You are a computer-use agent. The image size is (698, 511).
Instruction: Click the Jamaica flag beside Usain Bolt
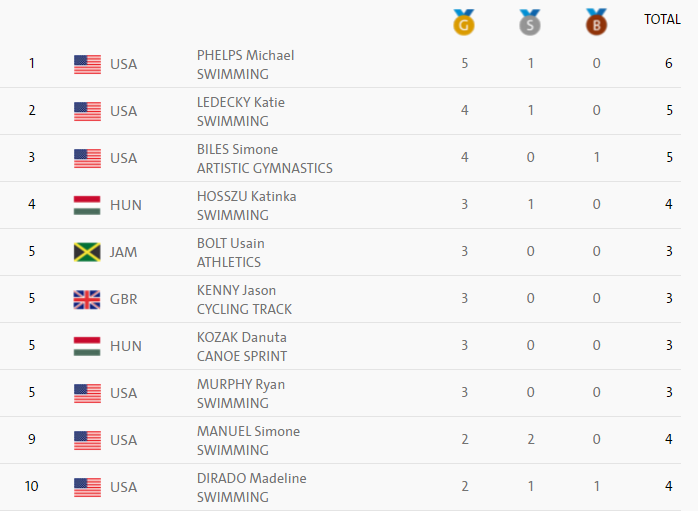click(x=88, y=252)
